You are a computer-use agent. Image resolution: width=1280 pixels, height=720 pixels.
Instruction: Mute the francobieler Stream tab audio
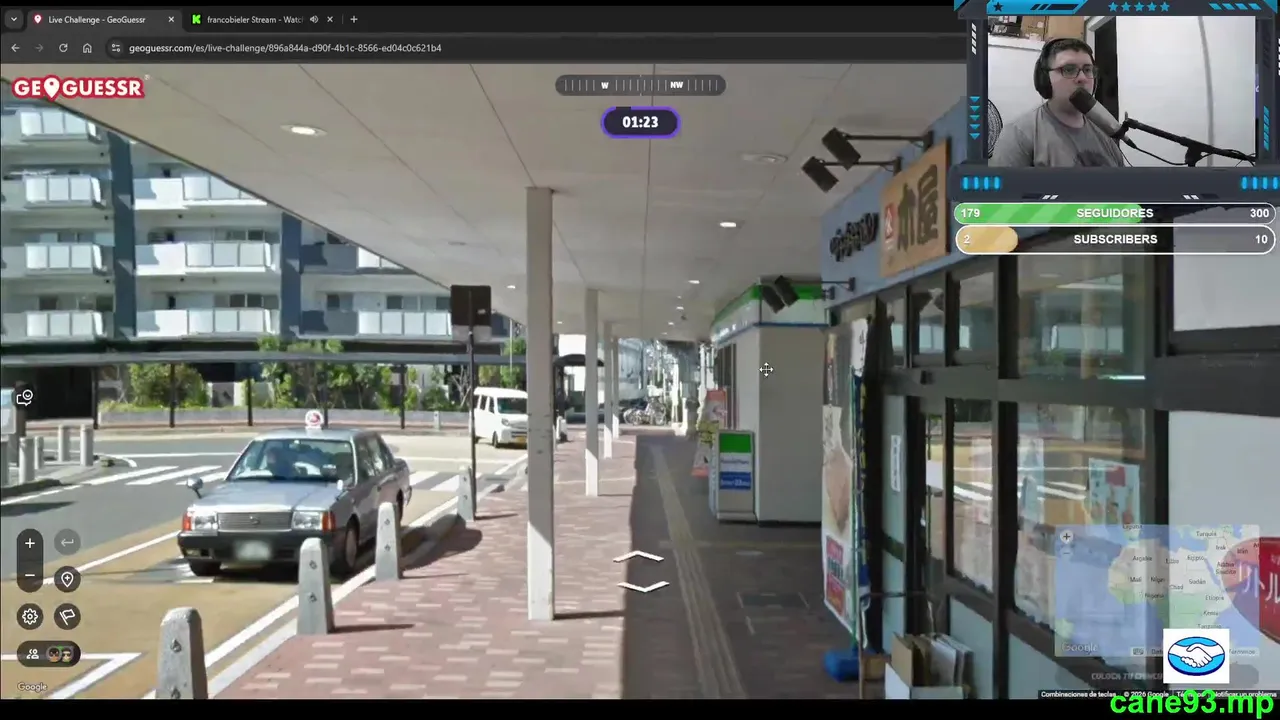(x=314, y=19)
